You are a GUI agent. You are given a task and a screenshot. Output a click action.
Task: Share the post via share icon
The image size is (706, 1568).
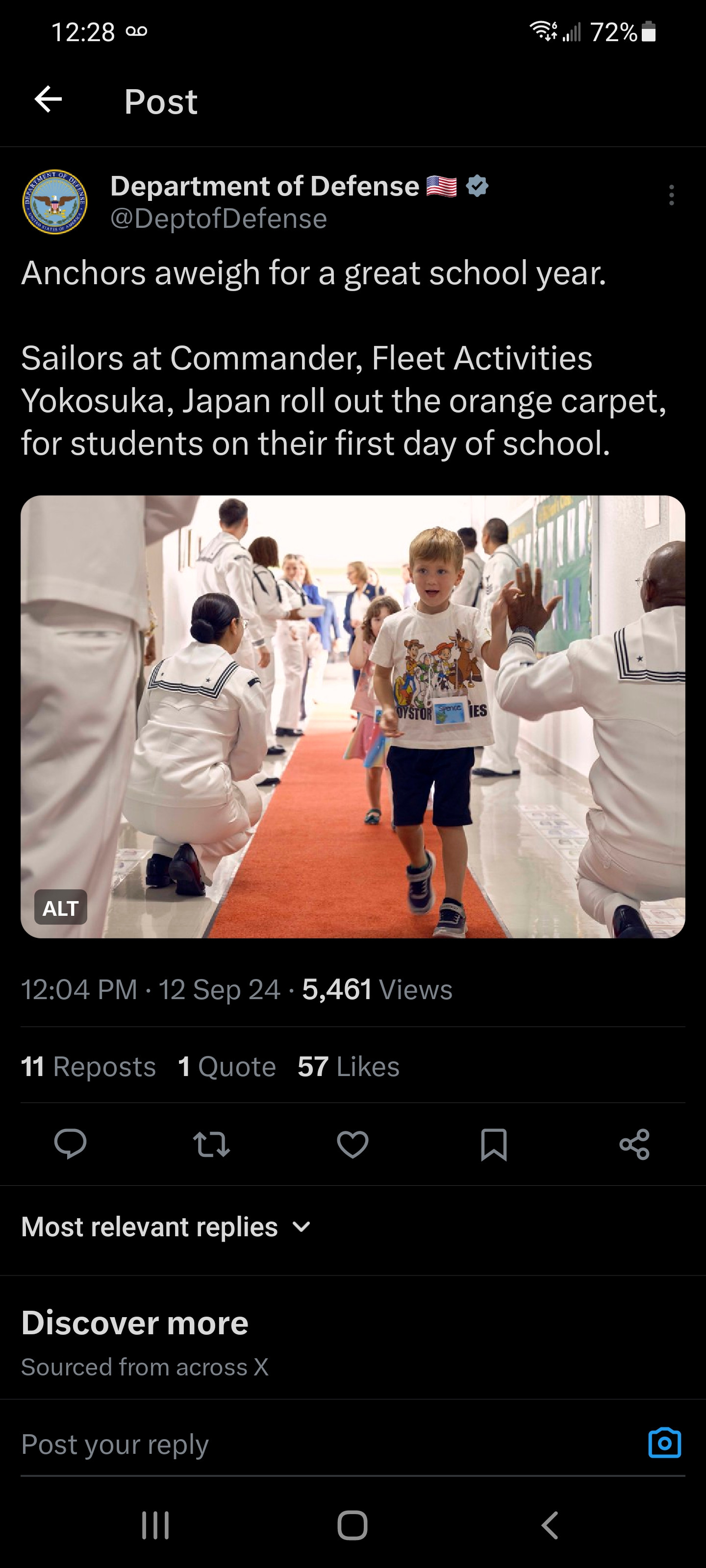click(634, 1144)
